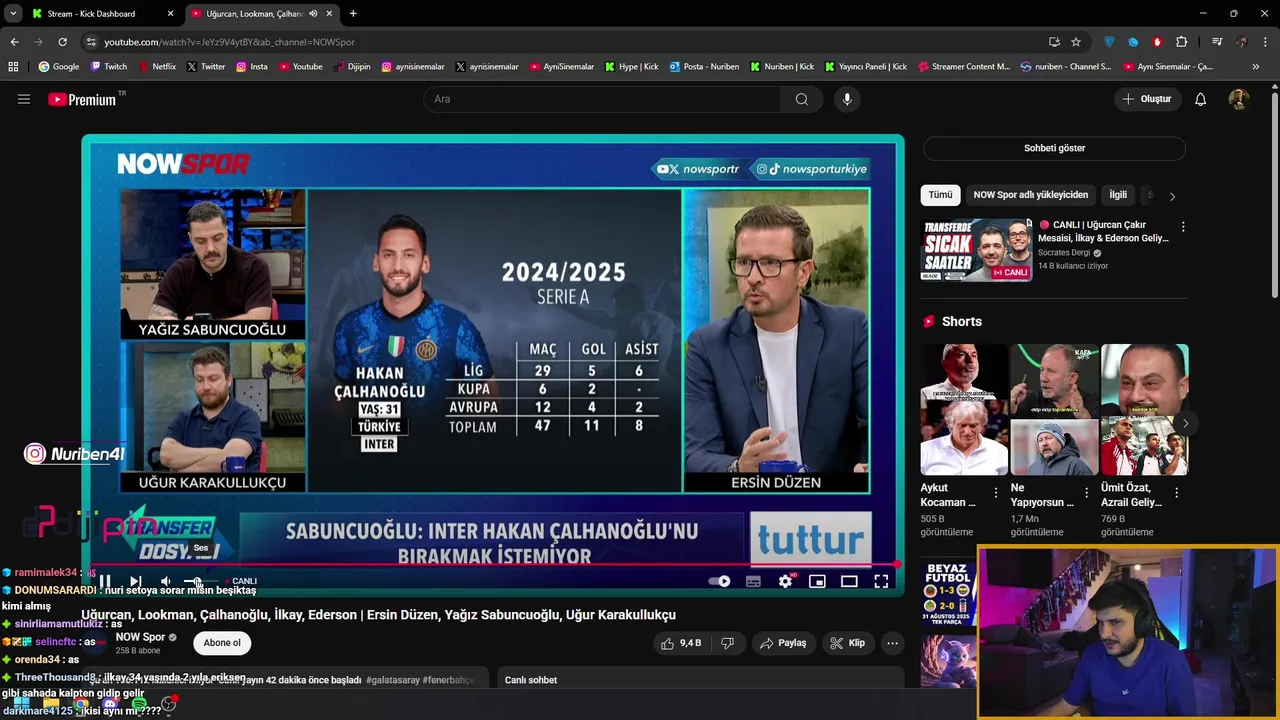Screen dimensions: 1280x720
Task: Like the video with 9,4 B likes
Action: point(680,643)
